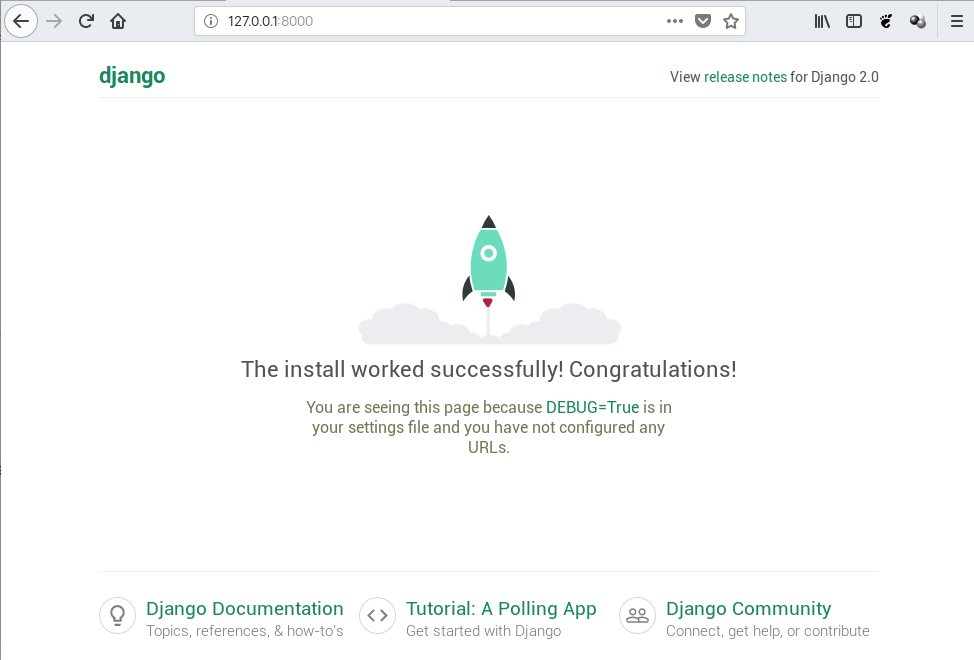Go back with the back arrow button
Screen dimensions: 974x660
click(21, 21)
